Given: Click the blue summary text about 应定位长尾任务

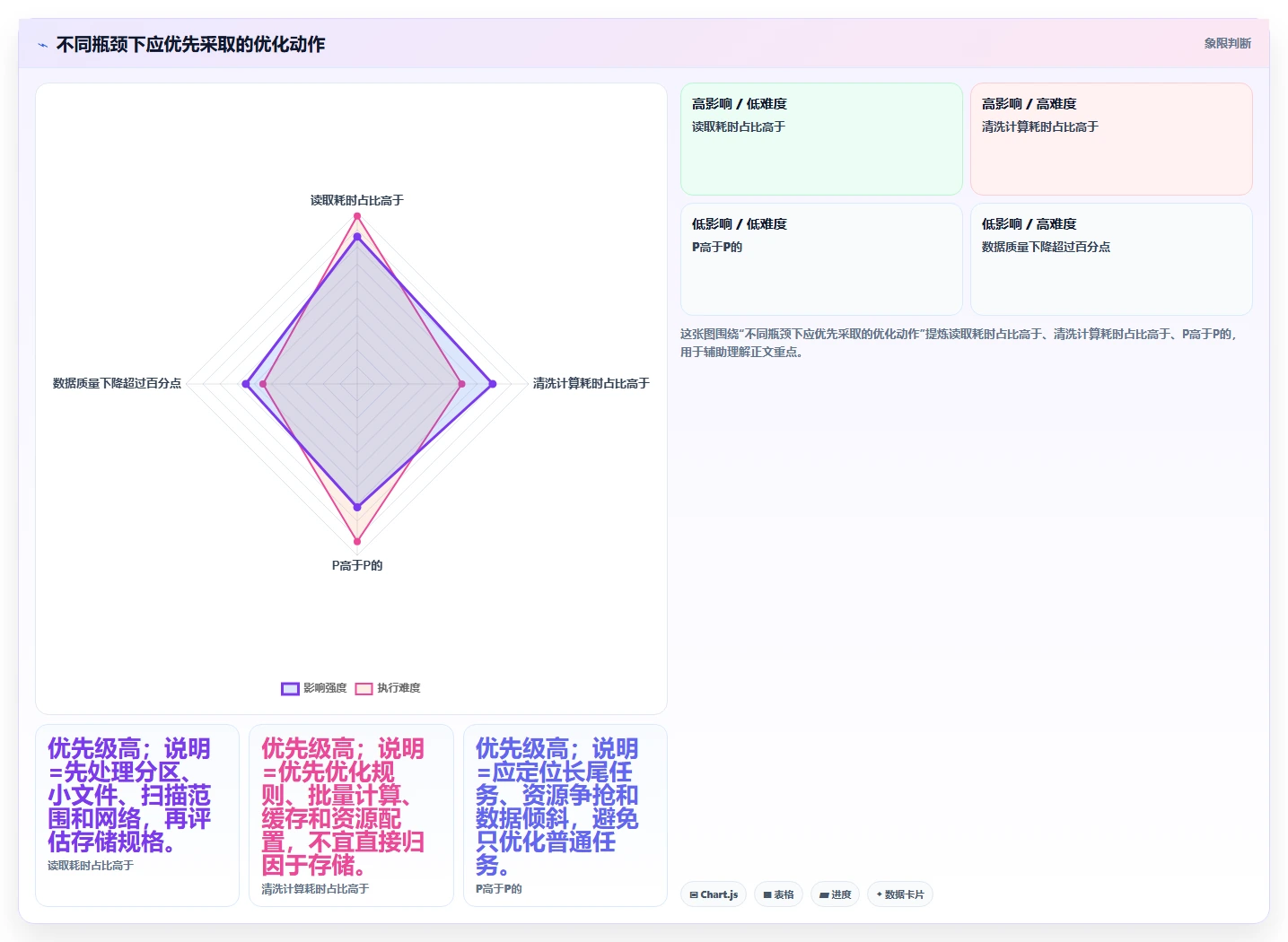Looking at the screenshot, I should click(x=557, y=807).
